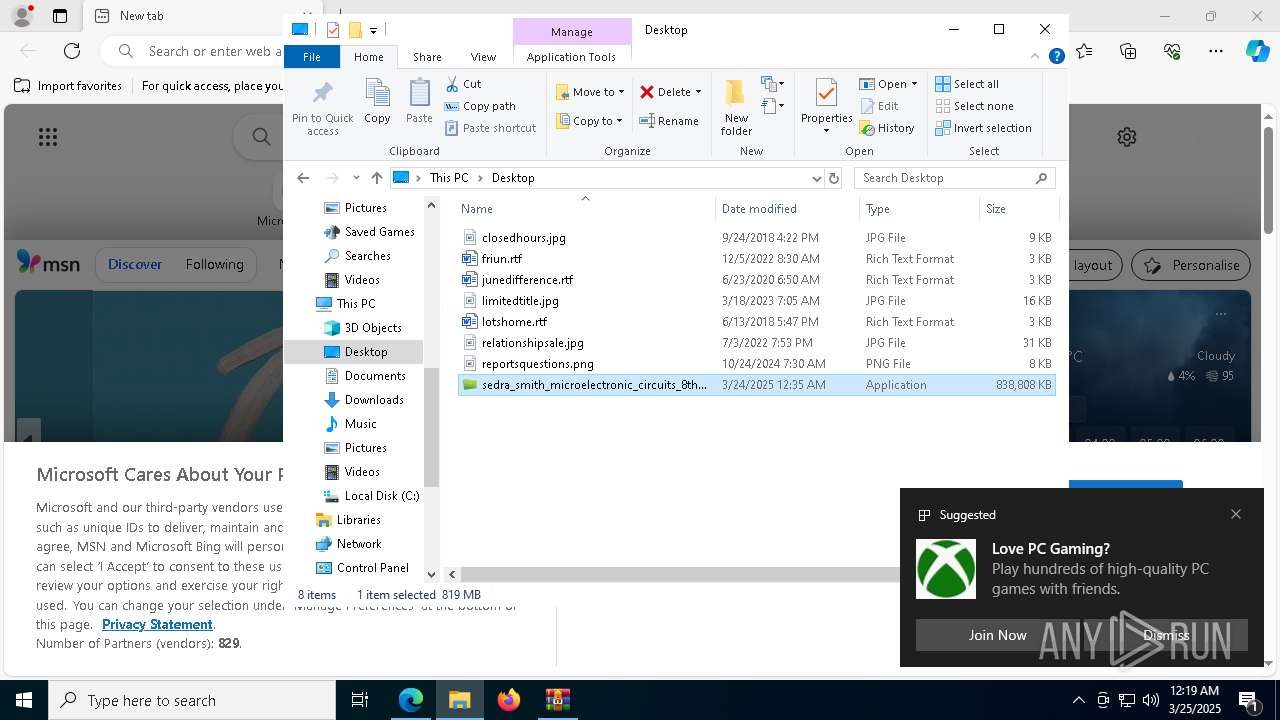Create a New folder
This screenshot has width=1280, height=720.
click(x=736, y=107)
